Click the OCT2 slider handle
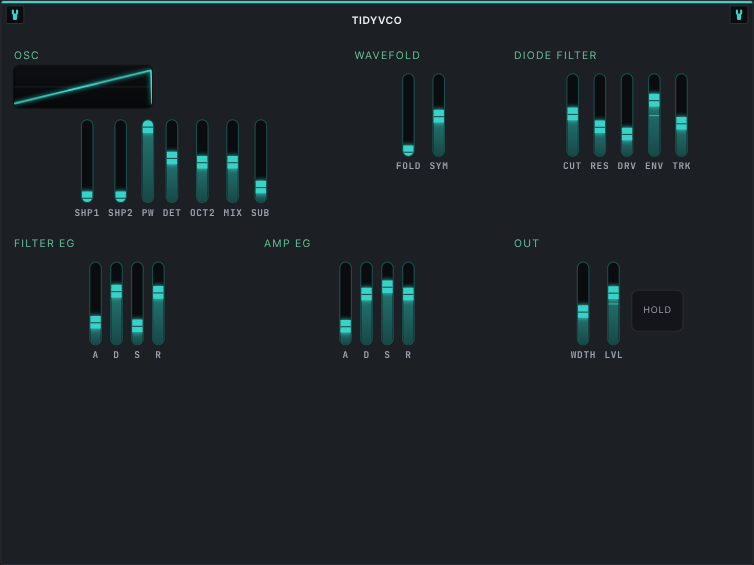 (x=202, y=162)
